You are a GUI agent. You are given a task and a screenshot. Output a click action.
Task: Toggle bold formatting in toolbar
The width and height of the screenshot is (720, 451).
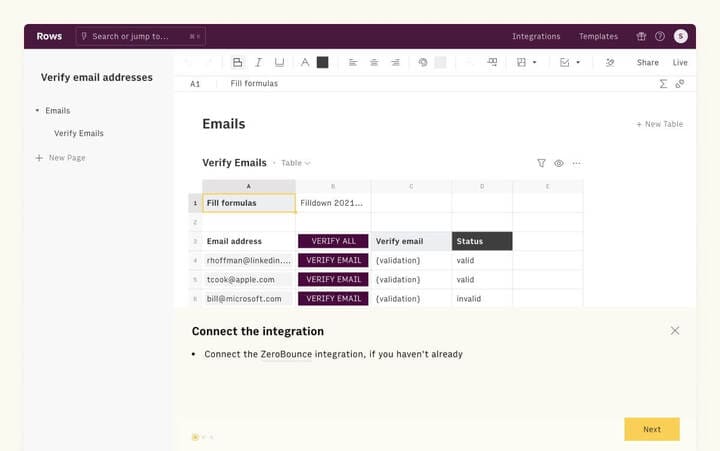pos(237,62)
